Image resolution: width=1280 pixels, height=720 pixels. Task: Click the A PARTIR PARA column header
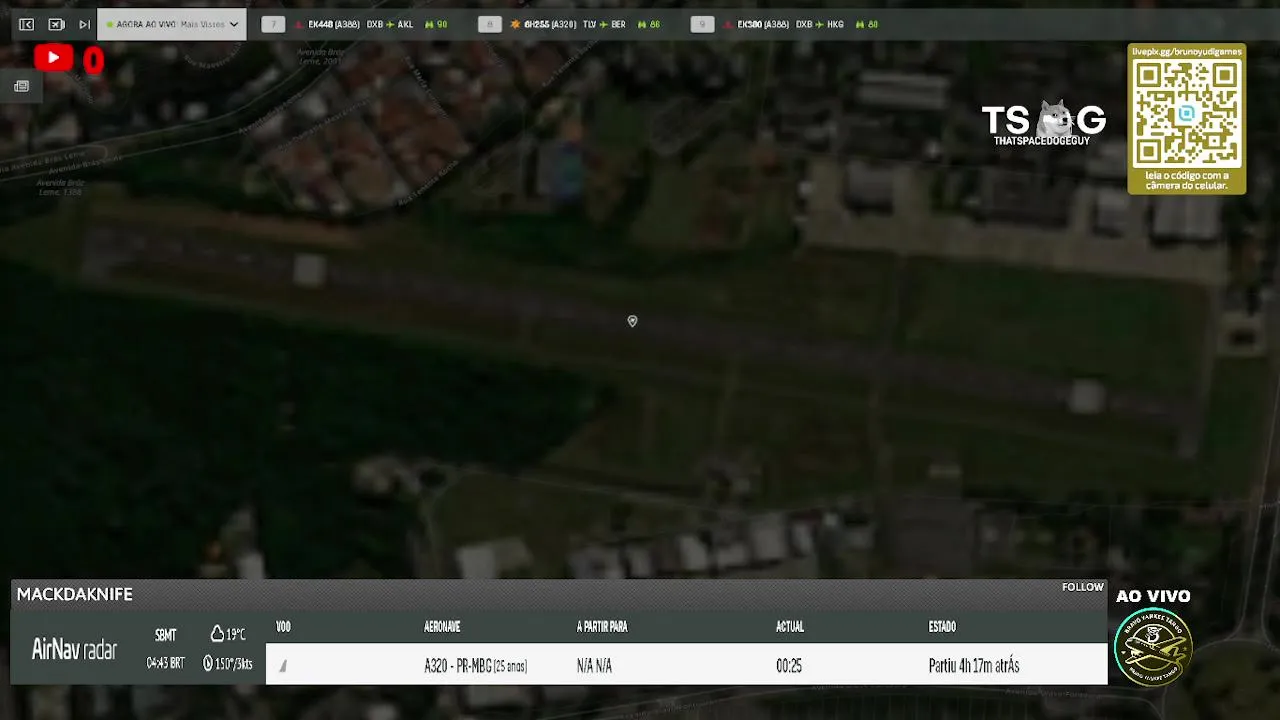click(x=602, y=627)
